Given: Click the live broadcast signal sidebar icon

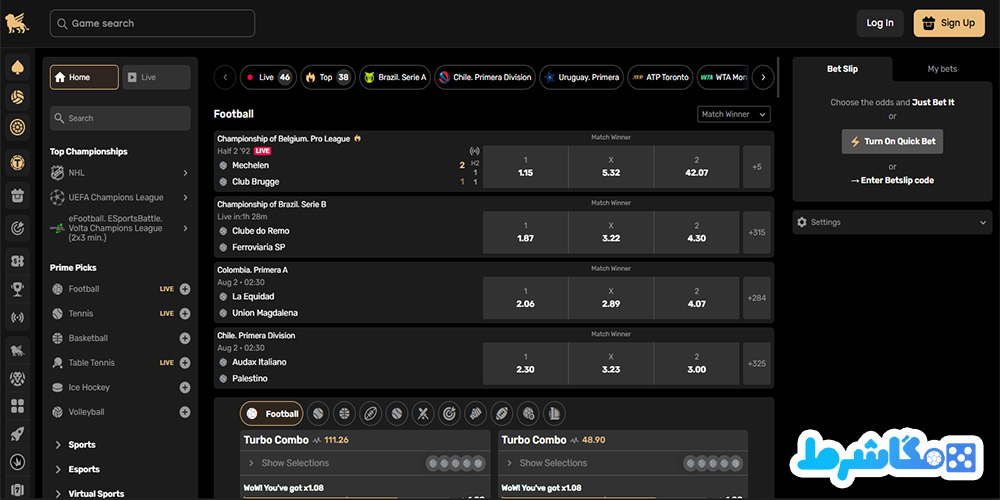Looking at the screenshot, I should coord(17,317).
